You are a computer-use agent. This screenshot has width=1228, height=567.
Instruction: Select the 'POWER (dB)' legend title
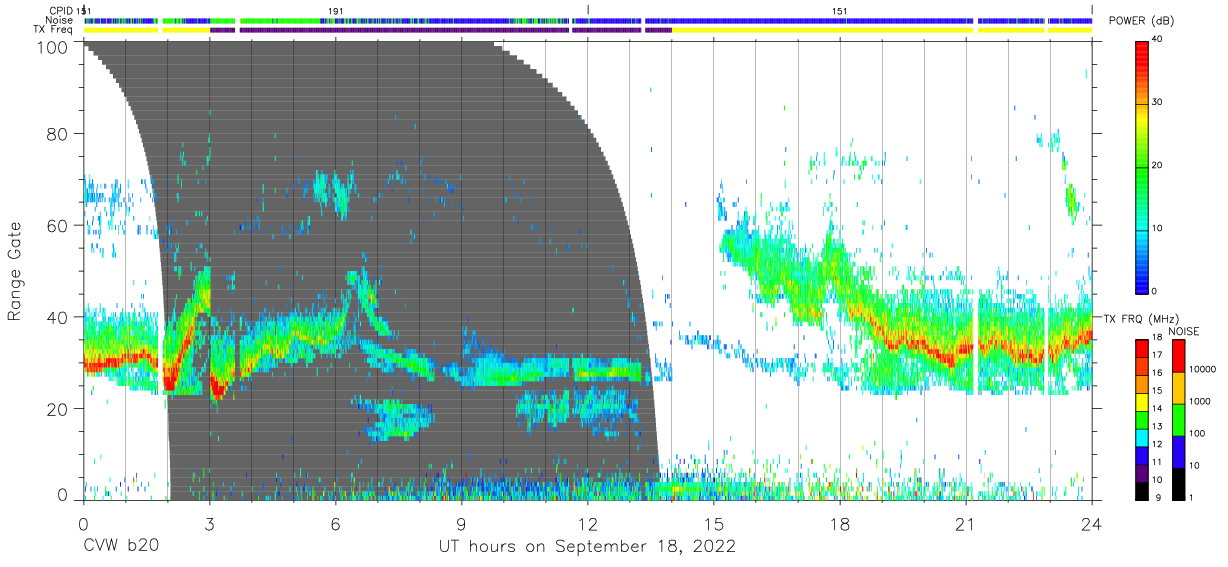pos(1142,21)
